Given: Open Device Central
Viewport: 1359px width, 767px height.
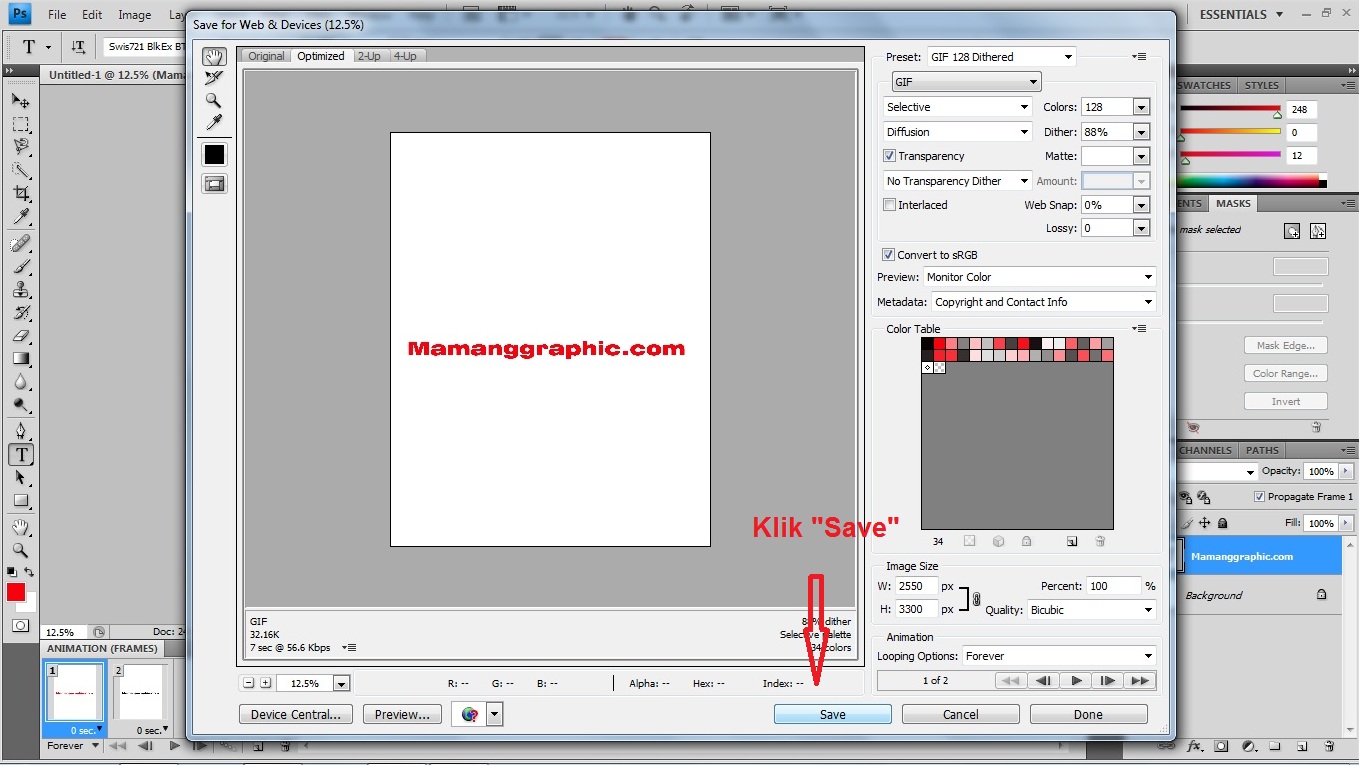Looking at the screenshot, I should (x=295, y=713).
